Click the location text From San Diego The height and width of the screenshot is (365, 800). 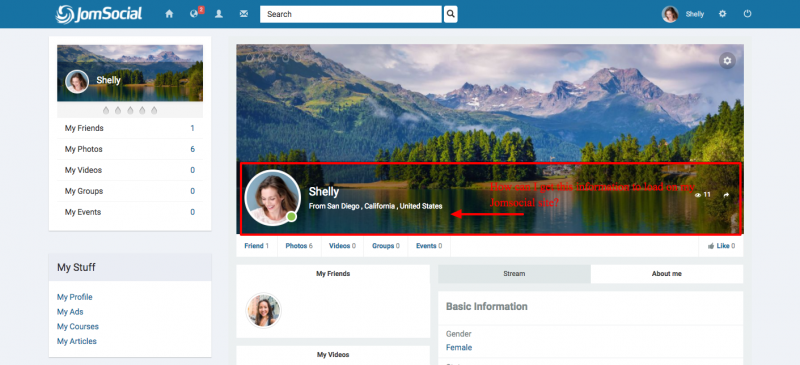coord(376,206)
